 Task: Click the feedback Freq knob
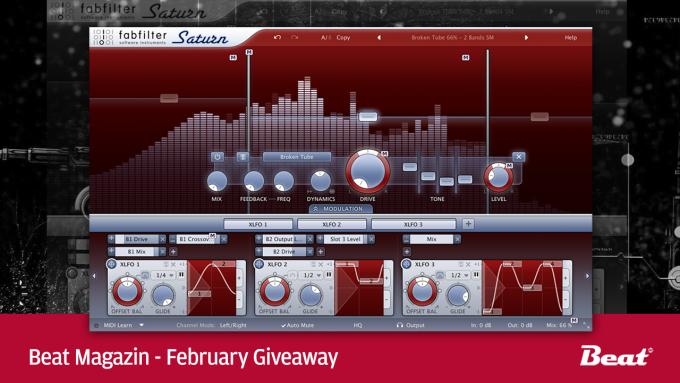pos(284,181)
